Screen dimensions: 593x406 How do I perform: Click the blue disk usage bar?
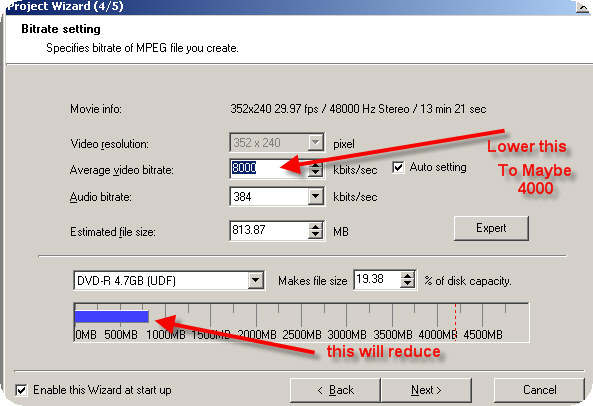pyautogui.click(x=112, y=316)
